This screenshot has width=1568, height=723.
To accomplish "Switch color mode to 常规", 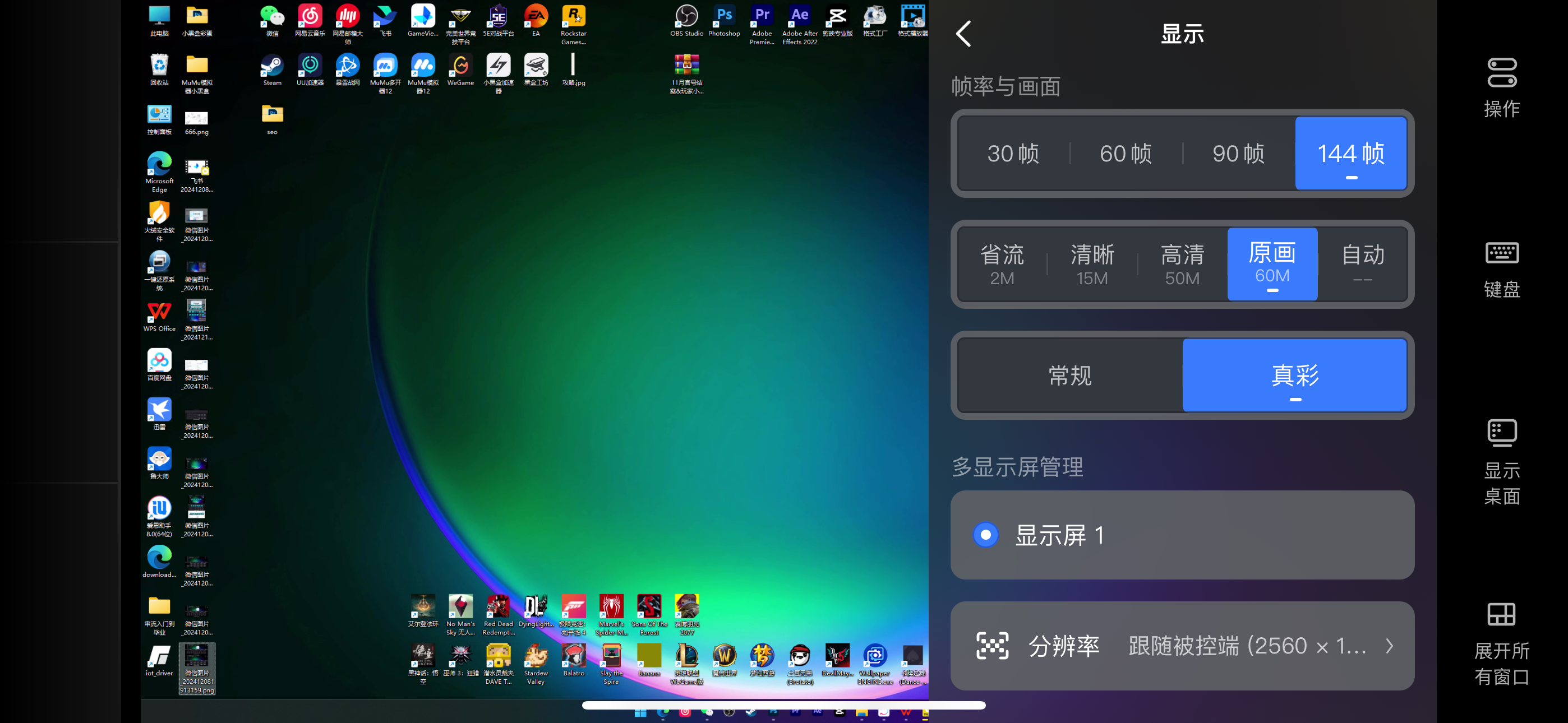I will point(1070,375).
